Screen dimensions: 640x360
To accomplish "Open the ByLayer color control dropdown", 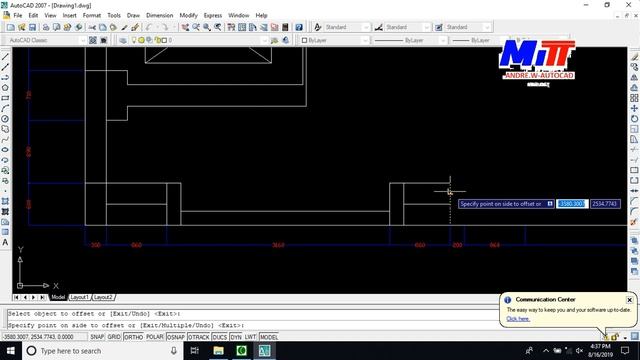I will point(365,40).
